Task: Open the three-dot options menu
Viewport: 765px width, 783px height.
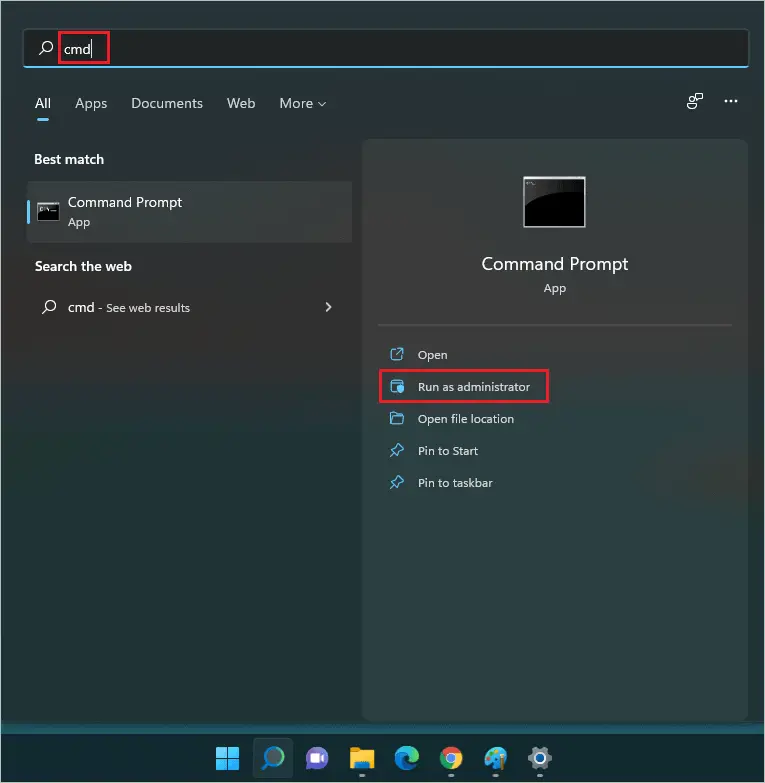Action: click(731, 101)
